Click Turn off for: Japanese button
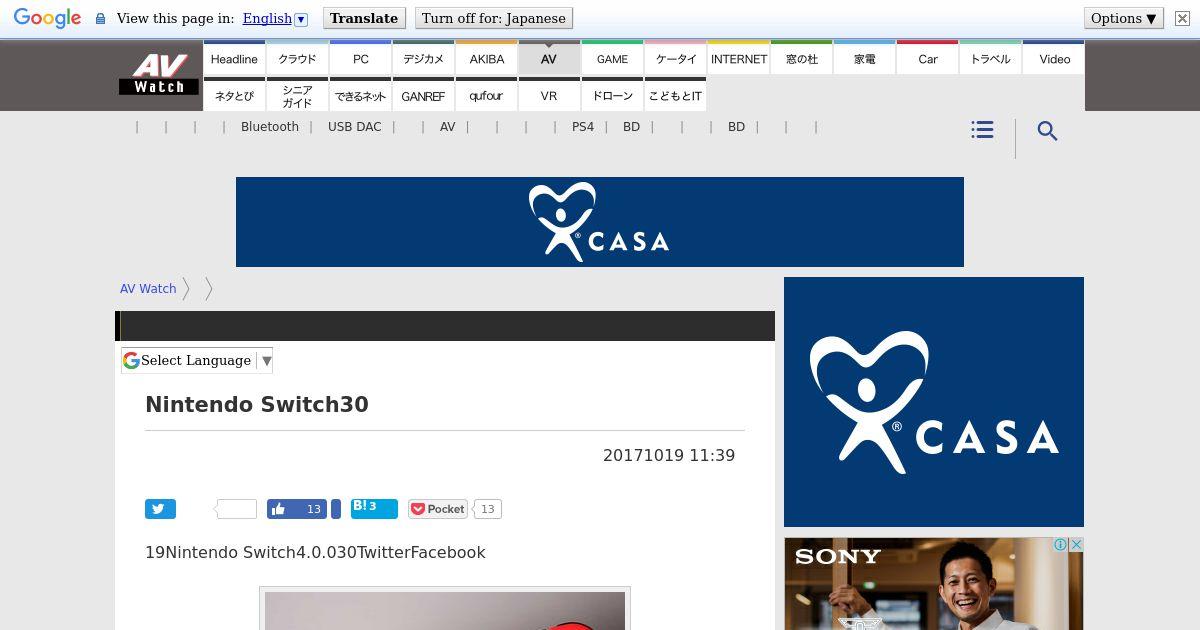1200x630 pixels. 493,18
